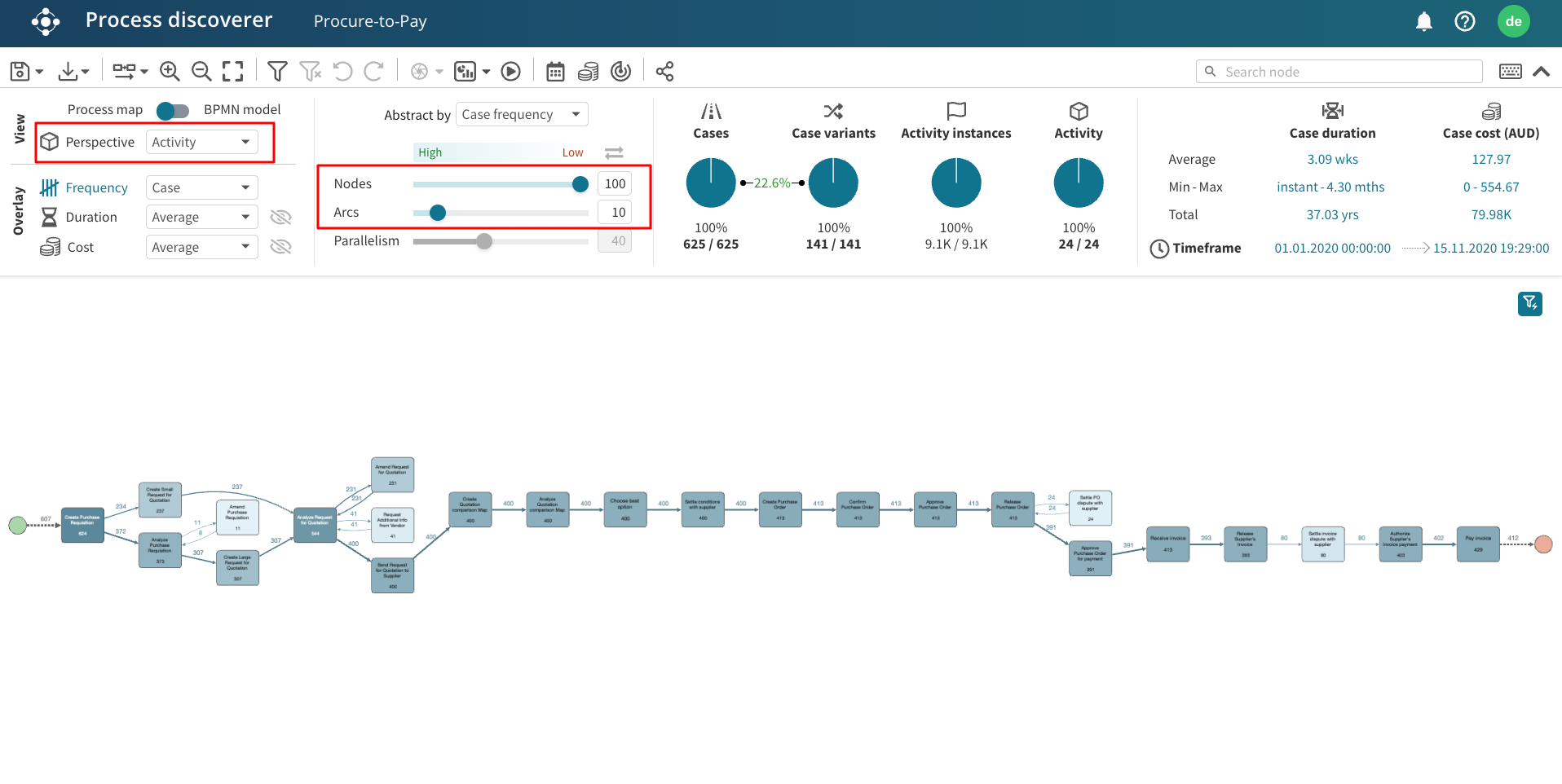This screenshot has width=1562, height=784.
Task: Open the Abstract by Case frequency dropdown
Action: [521, 115]
